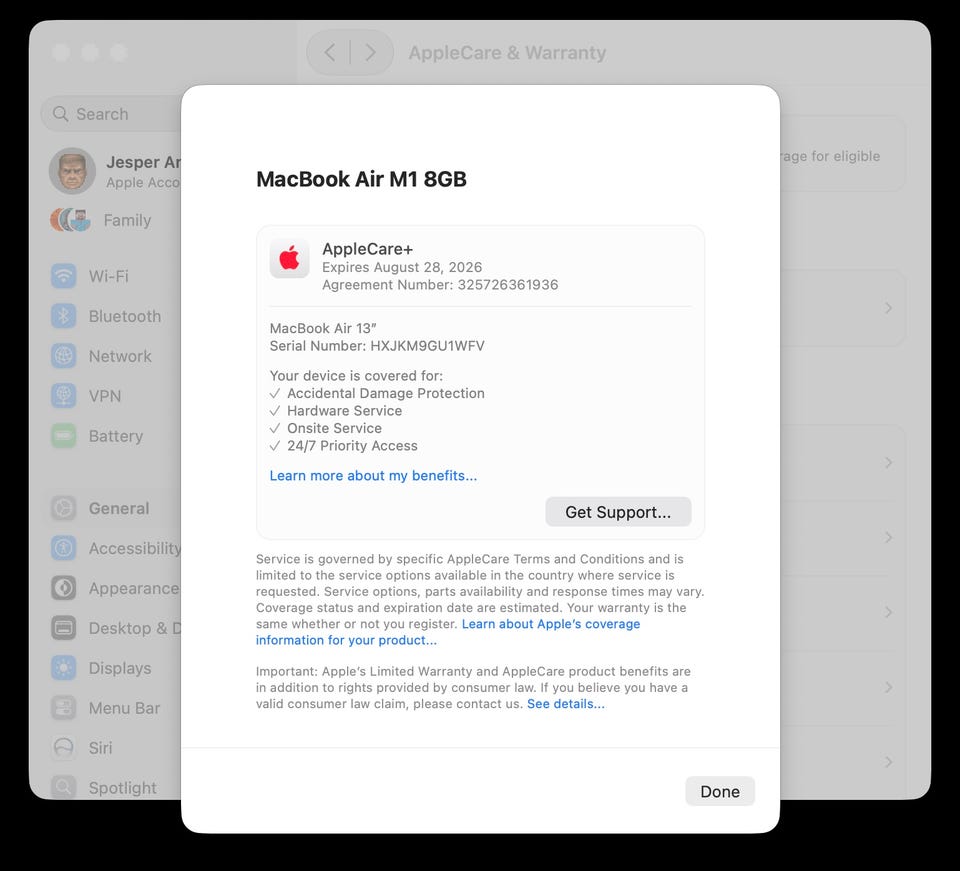Open the See details... link

[566, 704]
